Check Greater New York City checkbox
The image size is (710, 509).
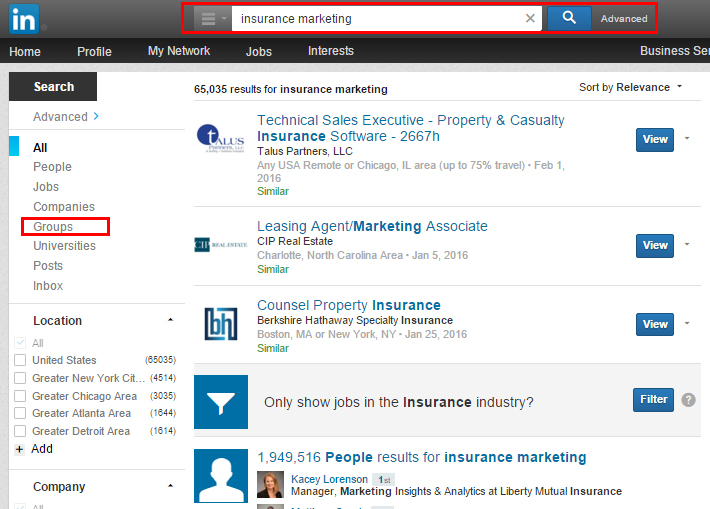(20, 378)
